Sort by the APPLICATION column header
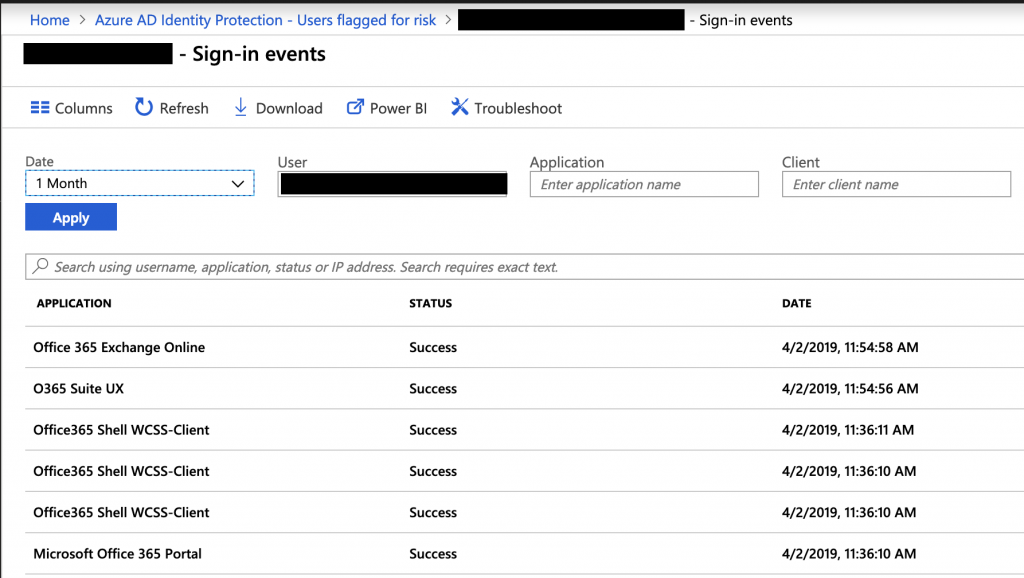1024x578 pixels. [74, 303]
